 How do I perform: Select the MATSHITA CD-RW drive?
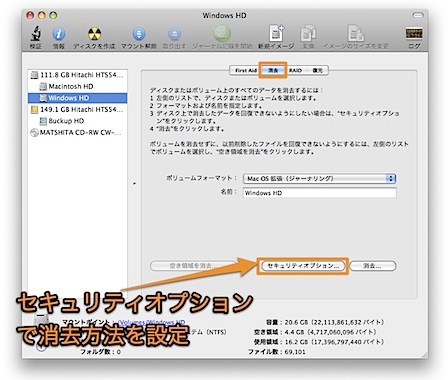[78, 132]
